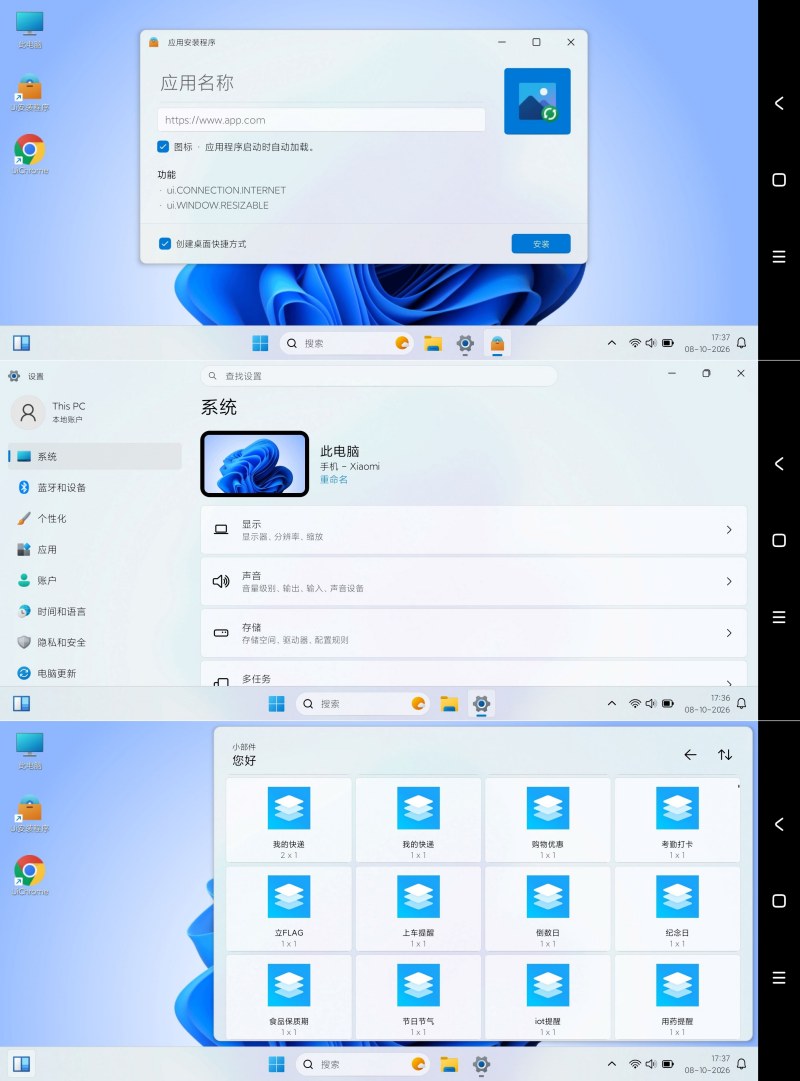Open 账户 in the Settings sidebar
800x1081 pixels.
pyautogui.click(x=94, y=580)
